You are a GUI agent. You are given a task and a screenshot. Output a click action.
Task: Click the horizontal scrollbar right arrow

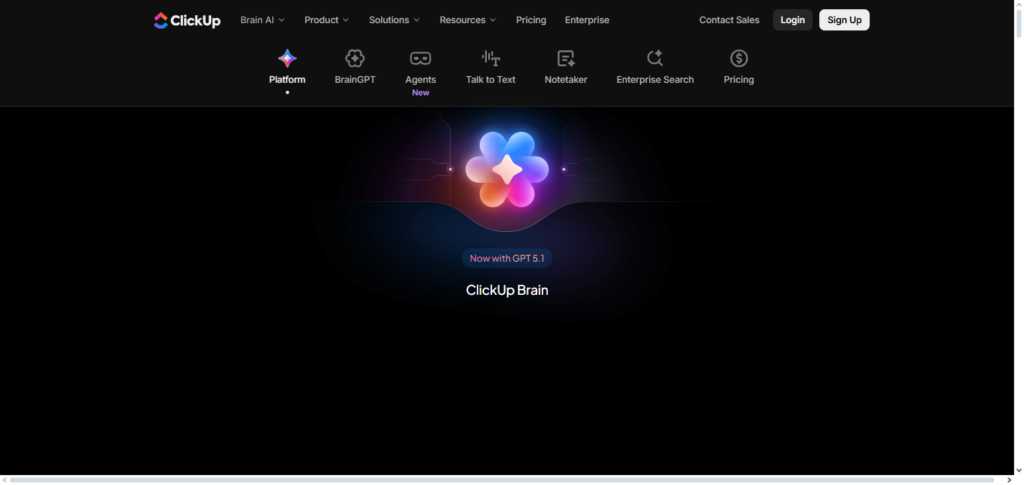tap(1009, 480)
